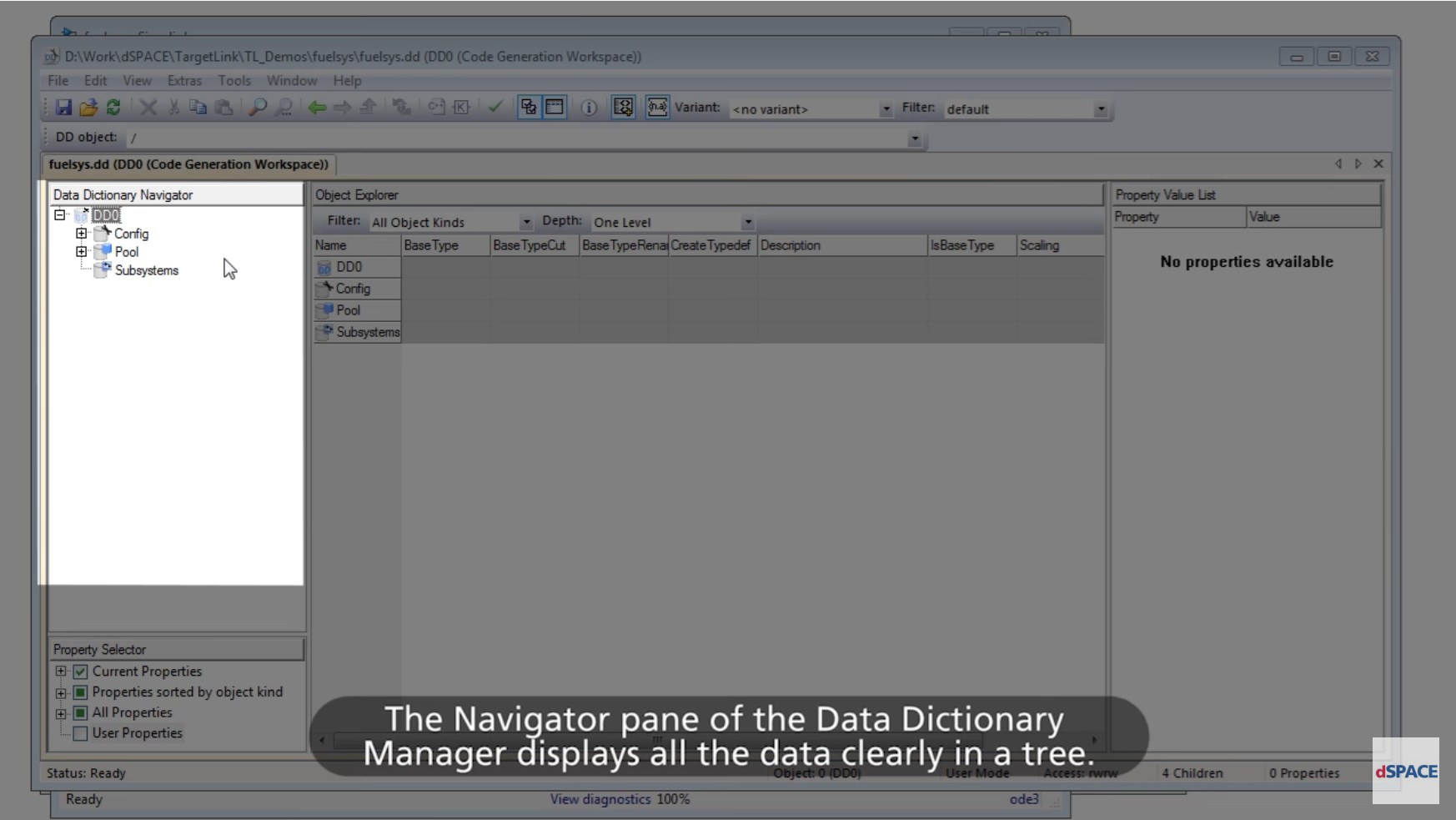Toggle the tree view pane toolbar button
Viewport: 1456px width, 820px height.
[x=529, y=108]
